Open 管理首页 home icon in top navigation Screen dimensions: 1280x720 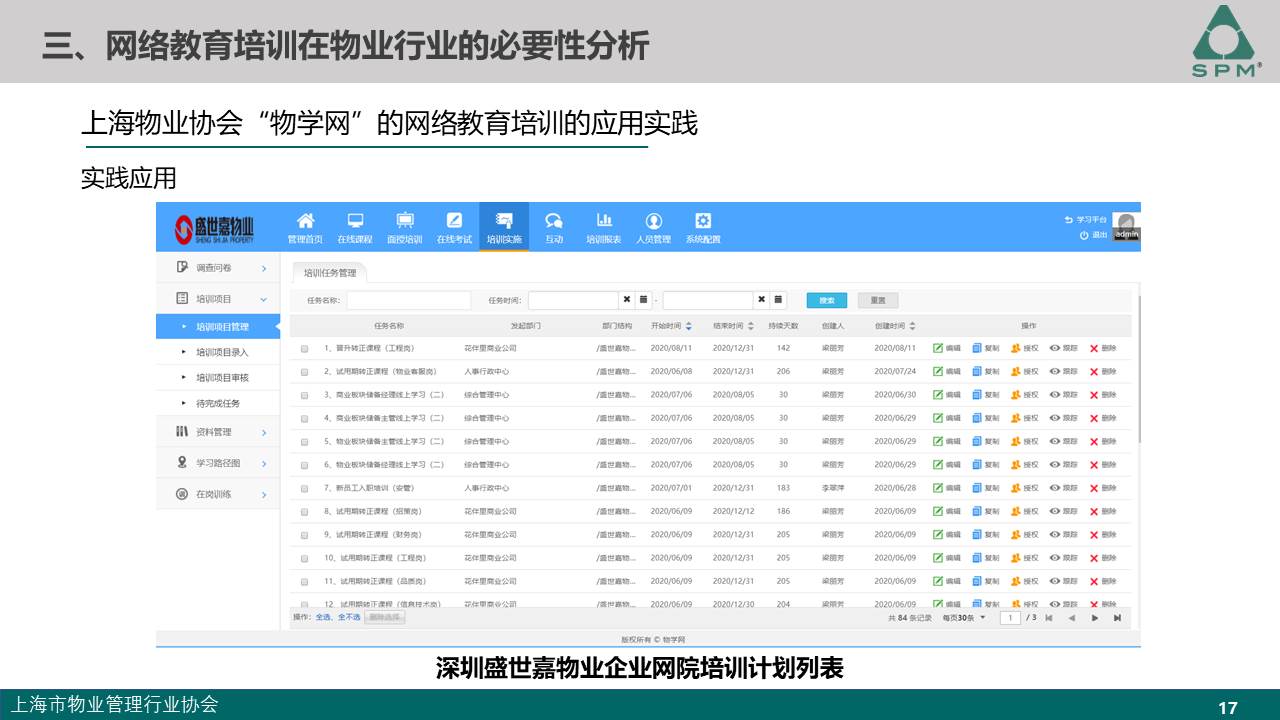[x=305, y=221]
